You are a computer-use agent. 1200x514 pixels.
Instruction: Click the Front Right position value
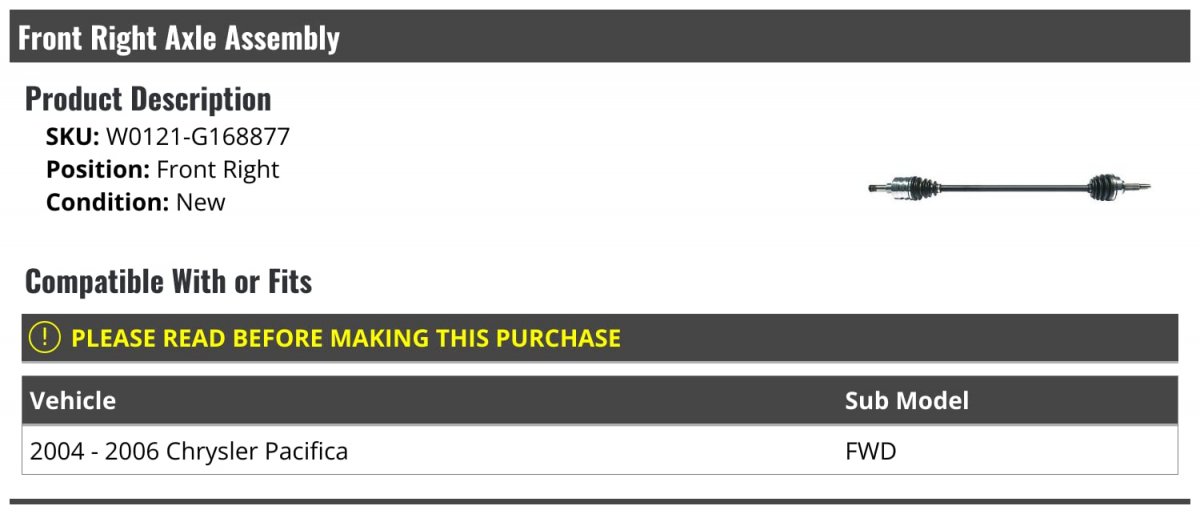tap(218, 170)
